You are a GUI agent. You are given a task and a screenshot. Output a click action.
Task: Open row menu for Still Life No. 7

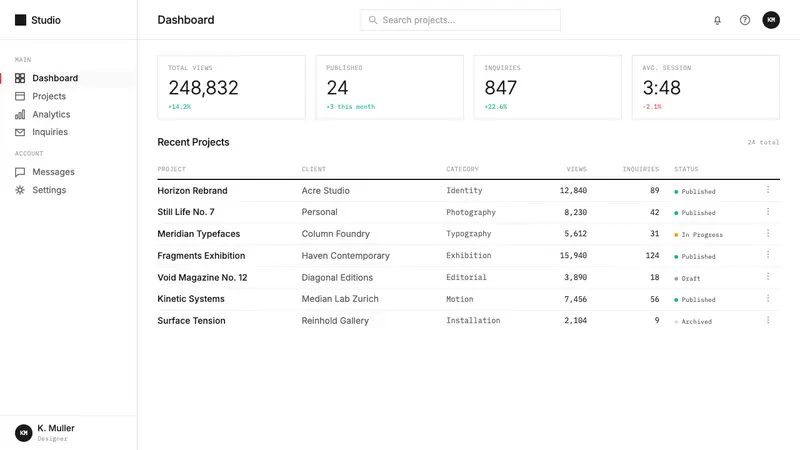tap(768, 211)
